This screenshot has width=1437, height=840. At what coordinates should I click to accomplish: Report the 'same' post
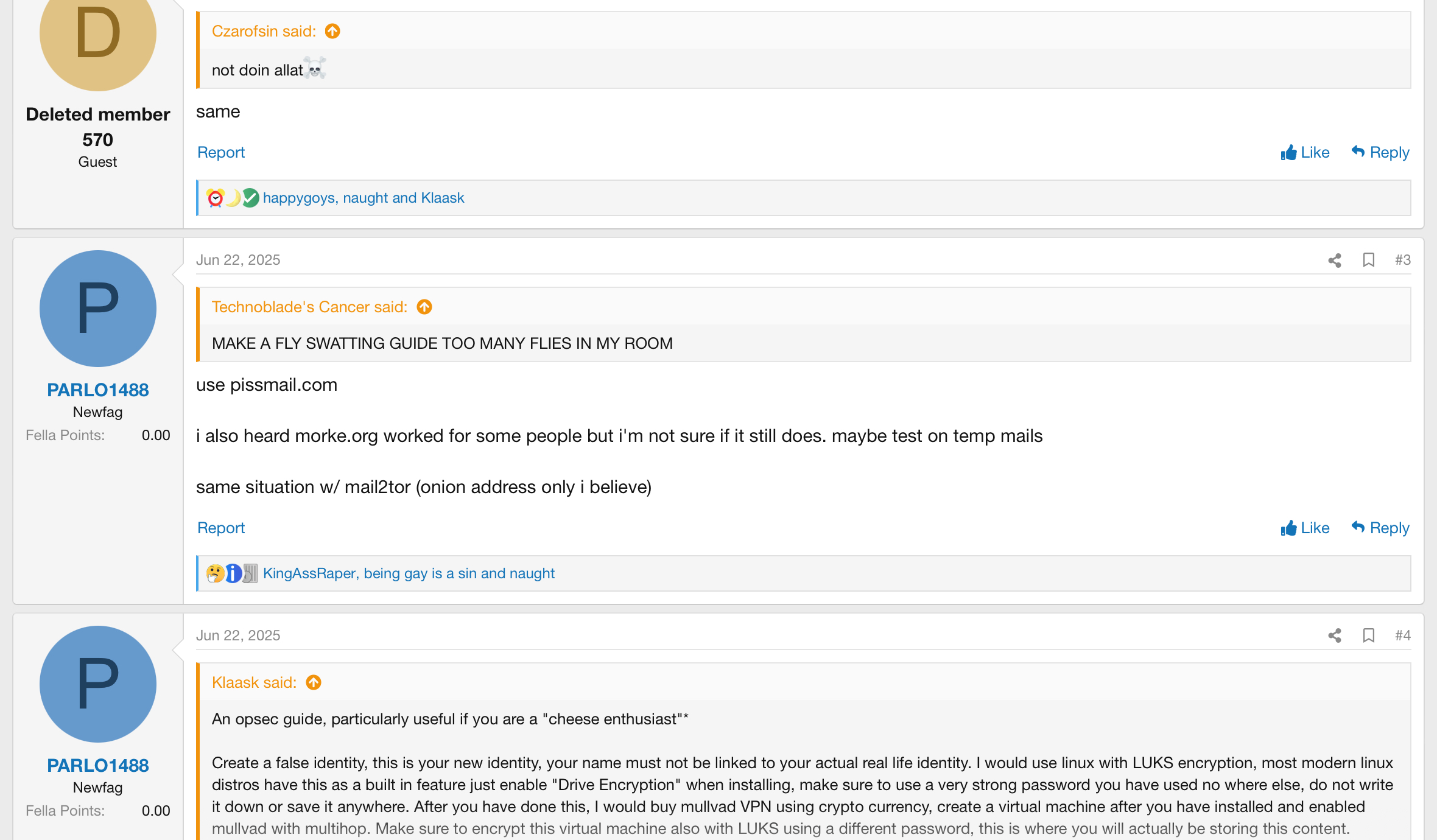point(221,152)
